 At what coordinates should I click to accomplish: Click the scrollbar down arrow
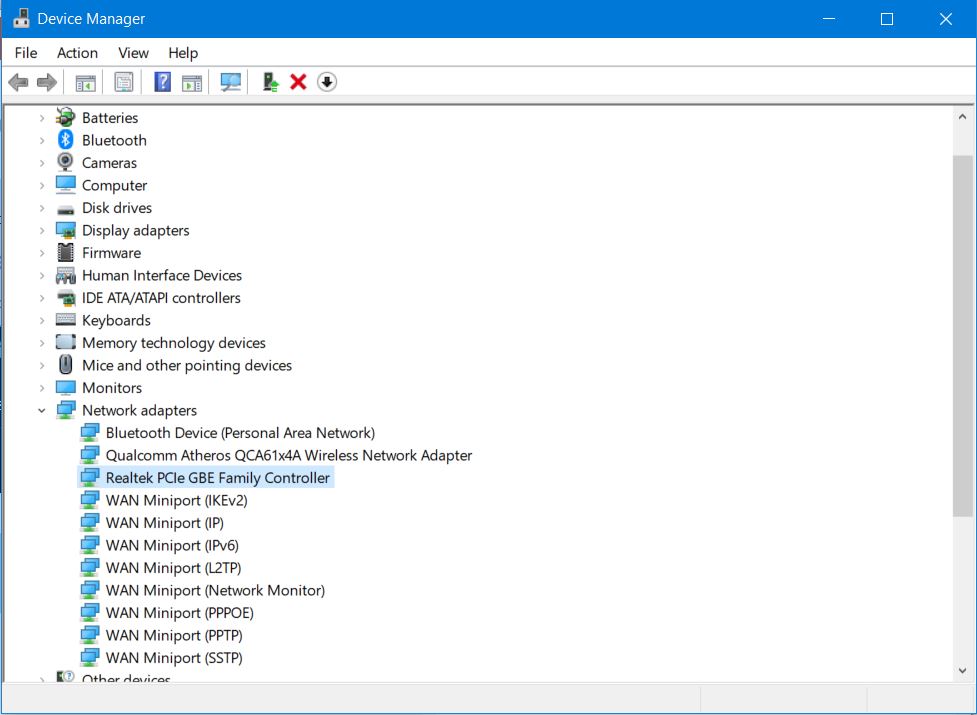tap(962, 671)
